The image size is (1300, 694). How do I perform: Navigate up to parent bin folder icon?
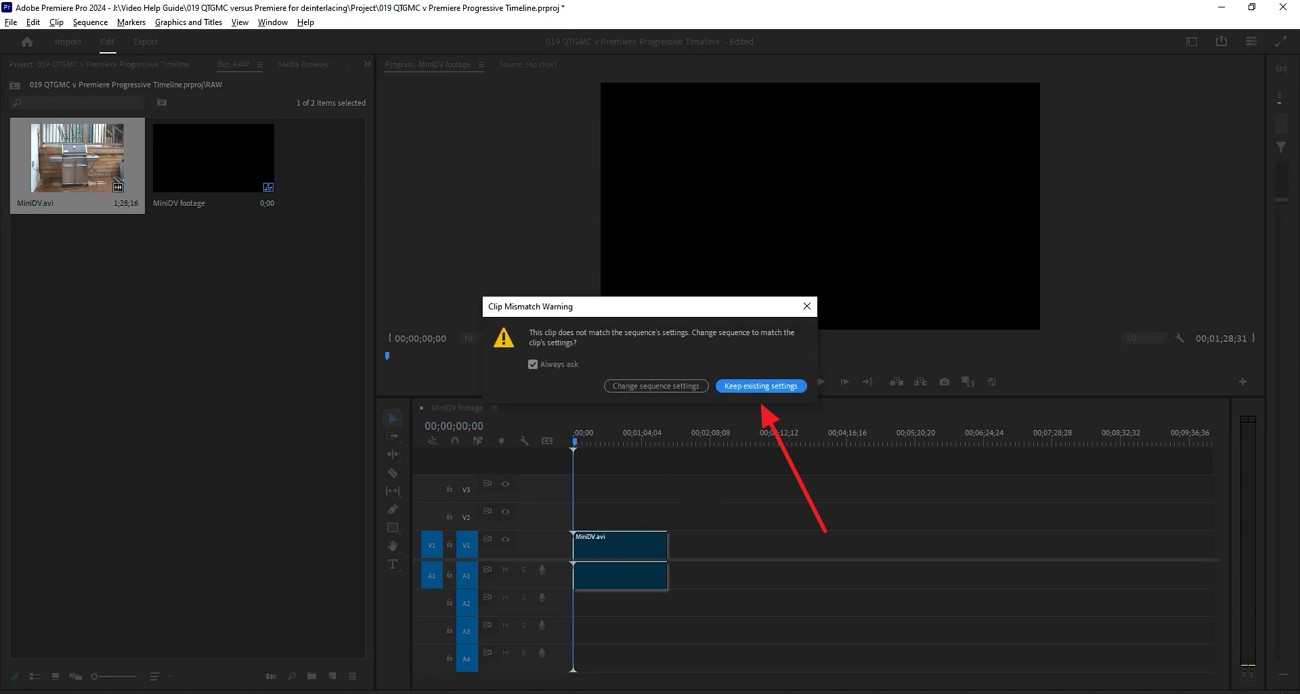15,85
